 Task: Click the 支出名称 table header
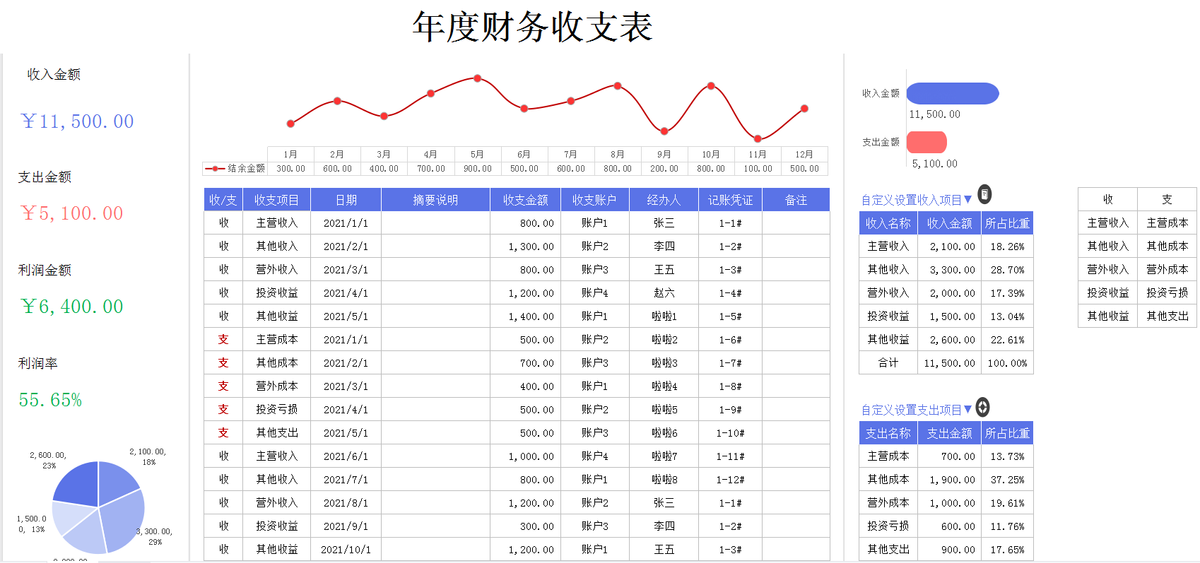tap(889, 433)
